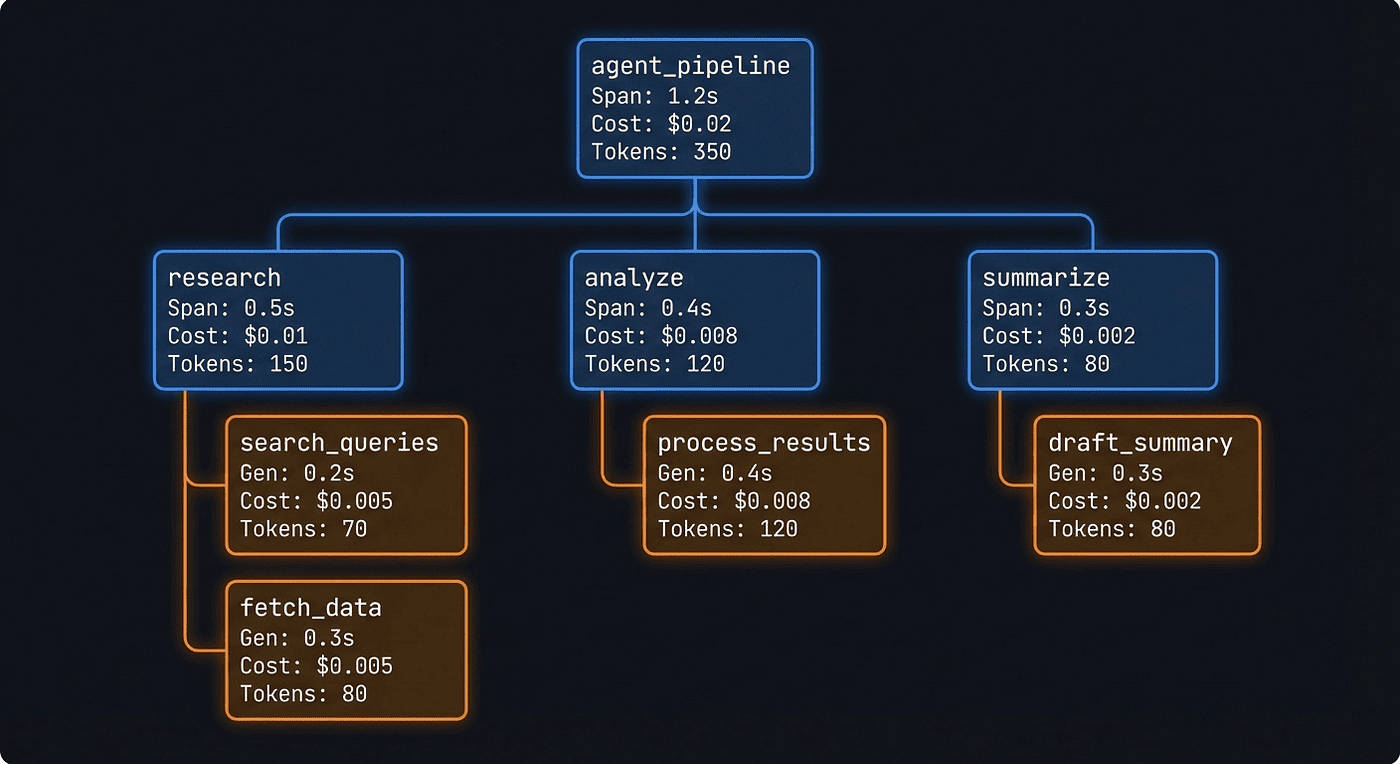The width and height of the screenshot is (1400, 764).
Task: Click 'Cost: $0.008' in process_results
Action: pos(734,500)
